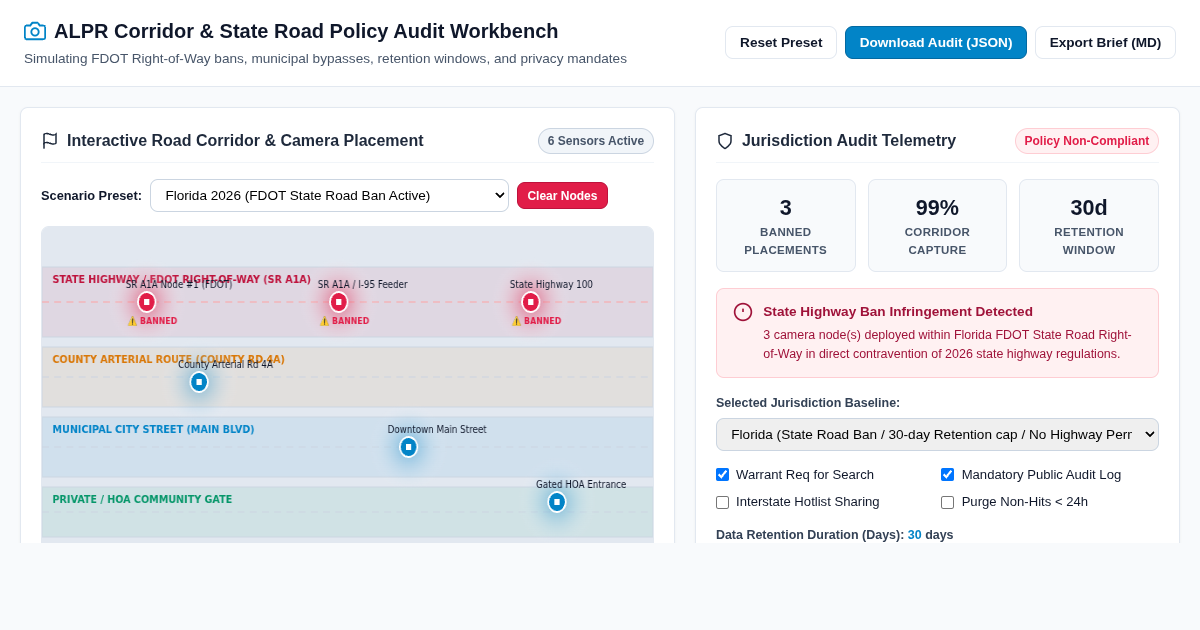1200x630 pixels.
Task: Click the BANNED tag under SR A1A / I-95 Feeder
Action: 344,321
